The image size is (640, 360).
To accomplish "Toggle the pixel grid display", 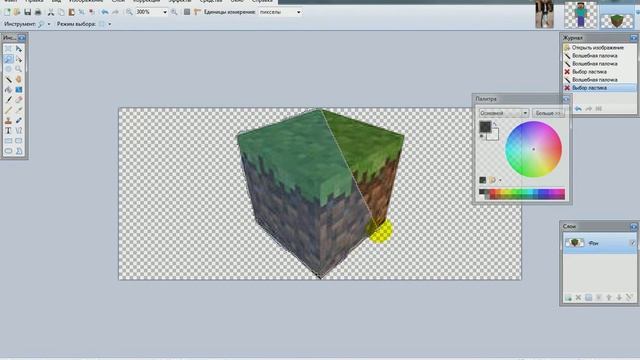I will click(x=187, y=12).
